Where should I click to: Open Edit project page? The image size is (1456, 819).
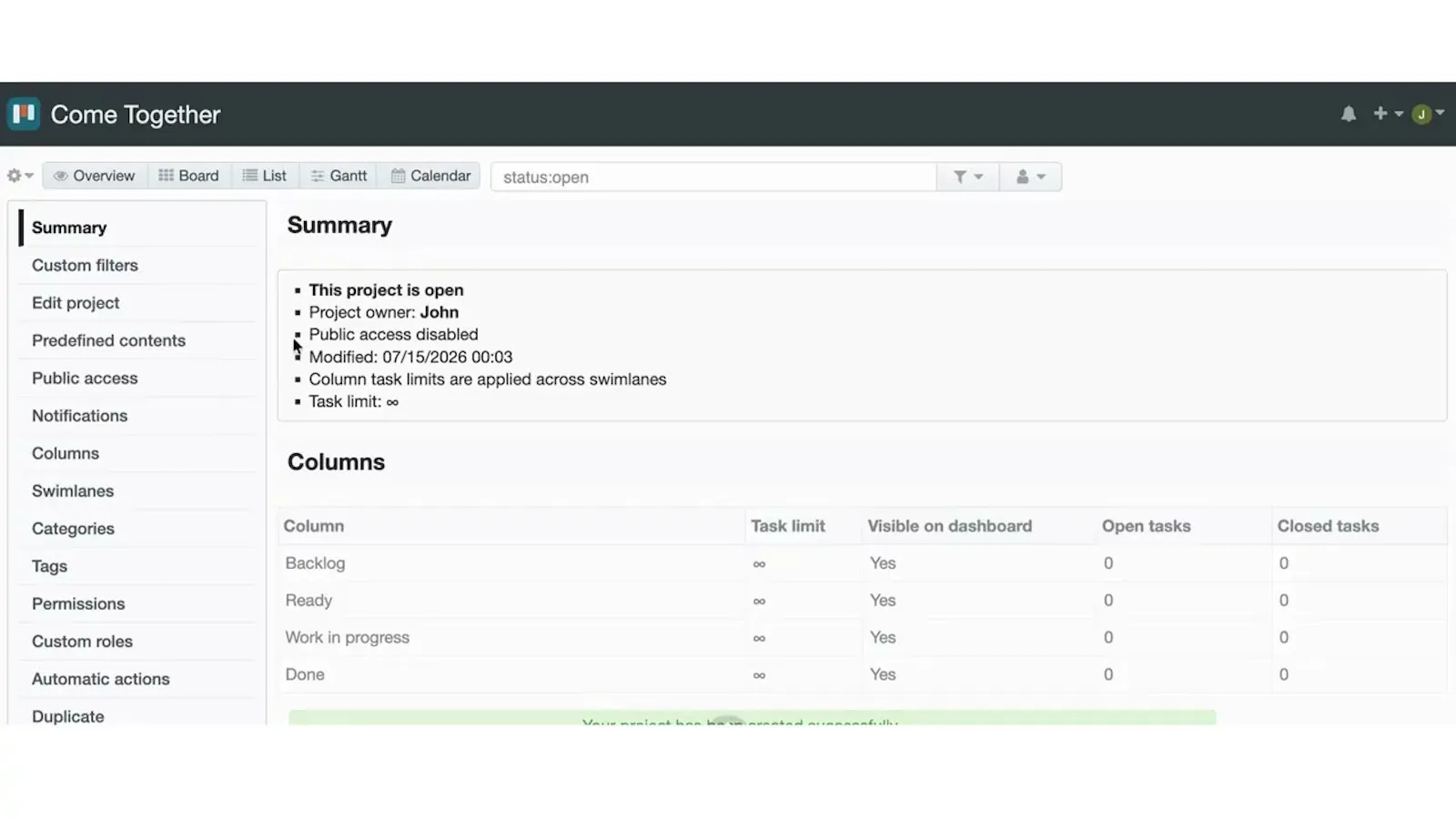tap(76, 303)
